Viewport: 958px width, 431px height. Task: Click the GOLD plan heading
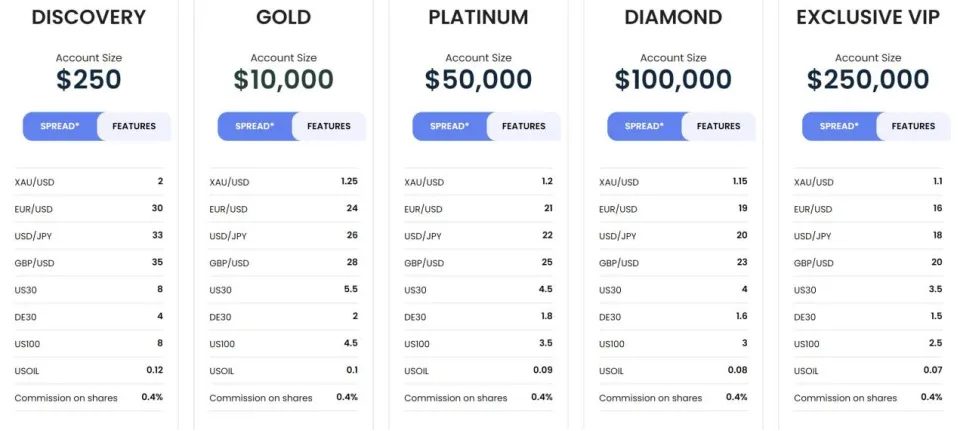[283, 18]
